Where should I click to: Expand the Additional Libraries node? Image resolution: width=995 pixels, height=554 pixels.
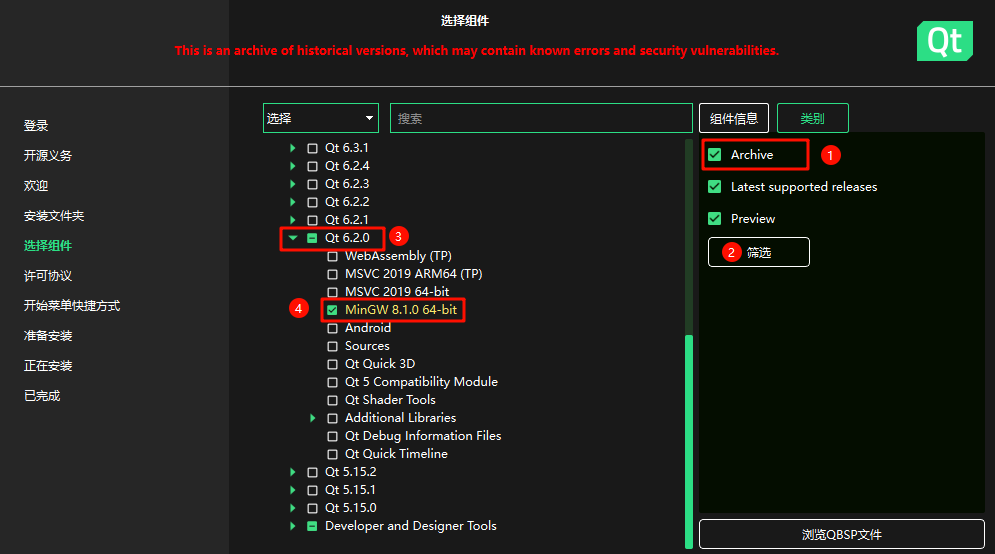pos(313,418)
